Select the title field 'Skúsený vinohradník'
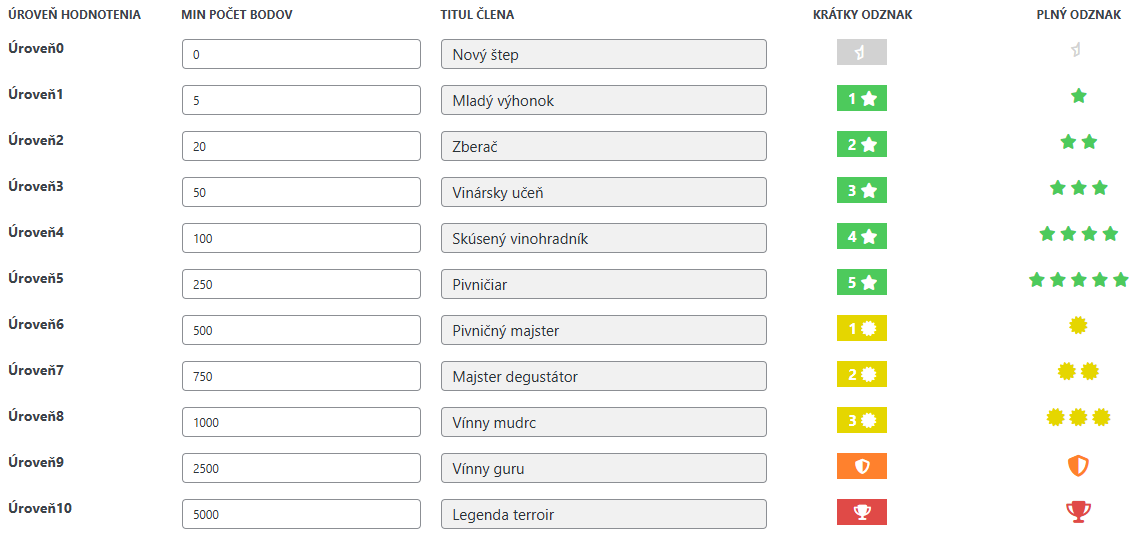This screenshot has width=1134, height=533. tap(604, 238)
